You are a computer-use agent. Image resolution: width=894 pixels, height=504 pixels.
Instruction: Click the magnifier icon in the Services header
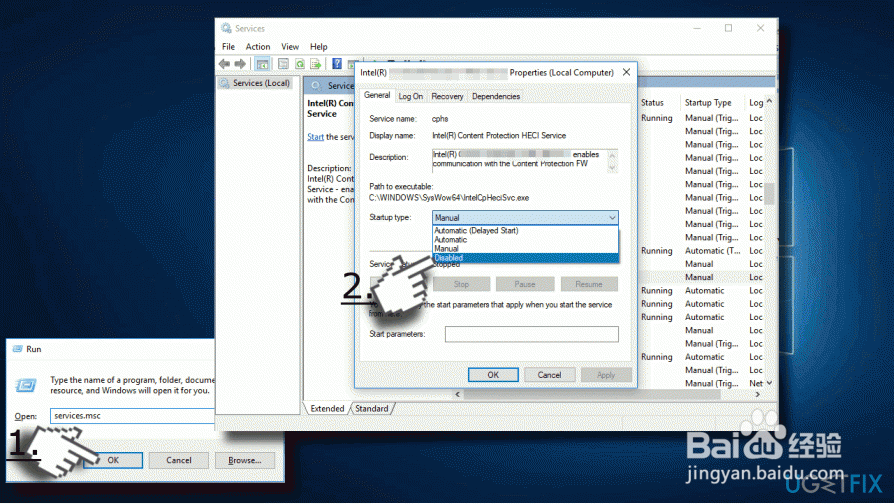pyautogui.click(x=316, y=86)
